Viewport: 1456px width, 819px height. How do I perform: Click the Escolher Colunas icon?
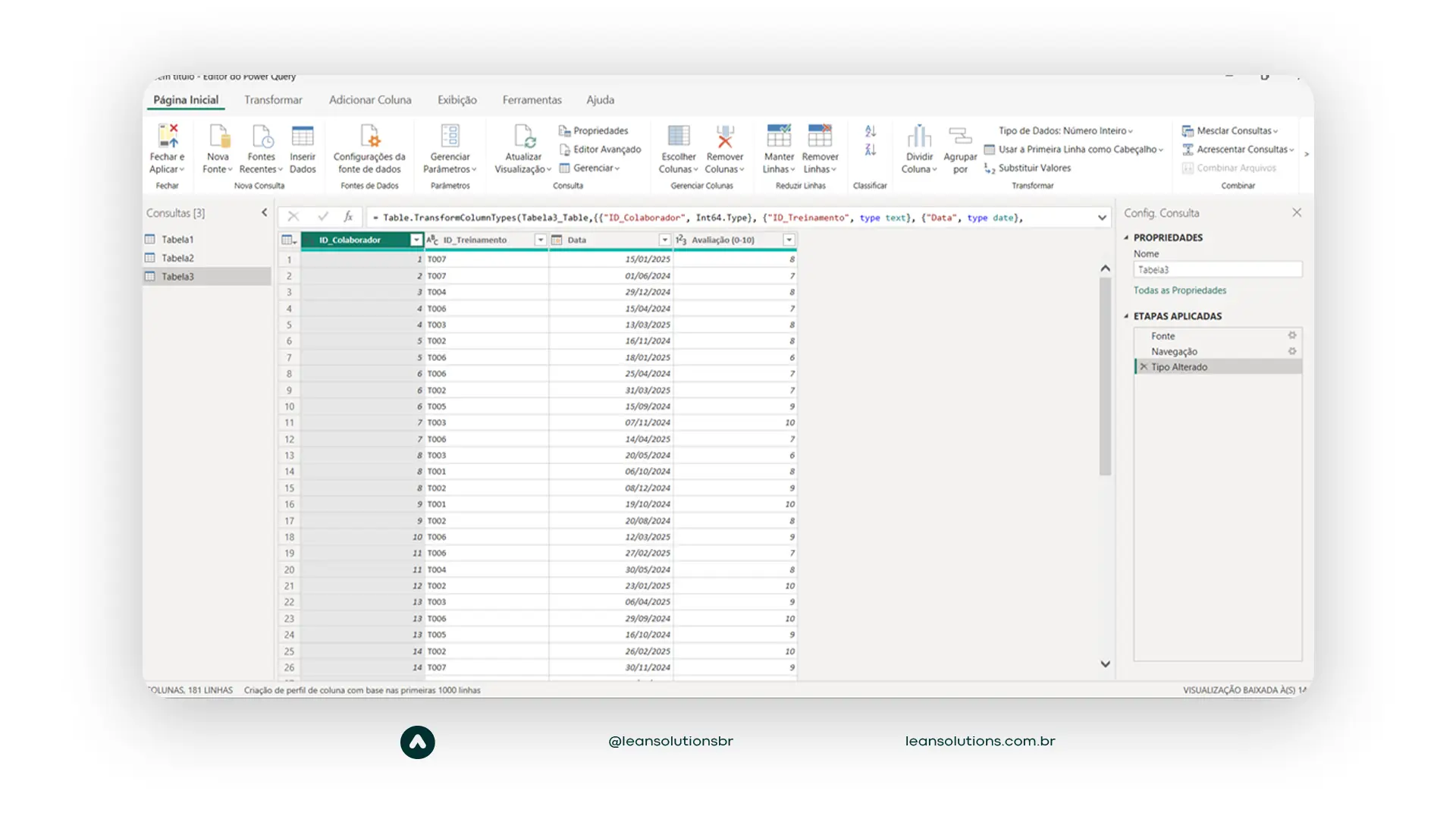click(x=679, y=136)
